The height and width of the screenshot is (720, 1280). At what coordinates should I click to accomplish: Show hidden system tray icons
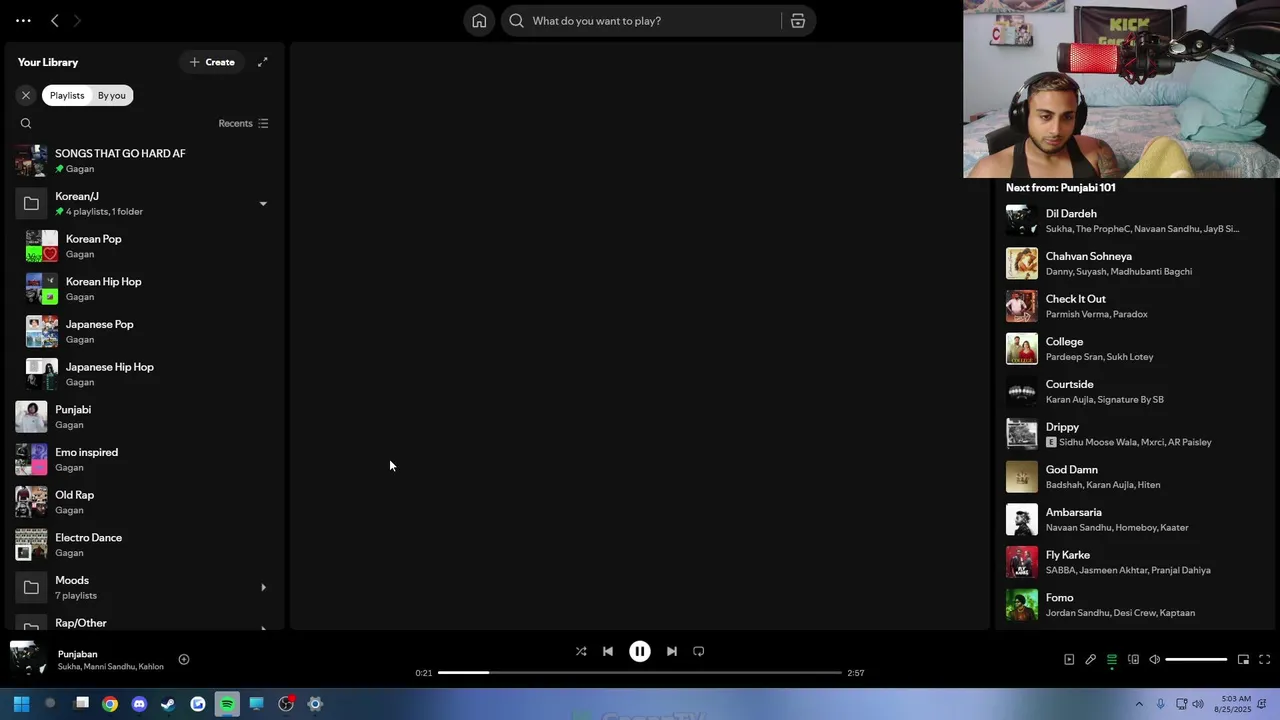pyautogui.click(x=1139, y=704)
